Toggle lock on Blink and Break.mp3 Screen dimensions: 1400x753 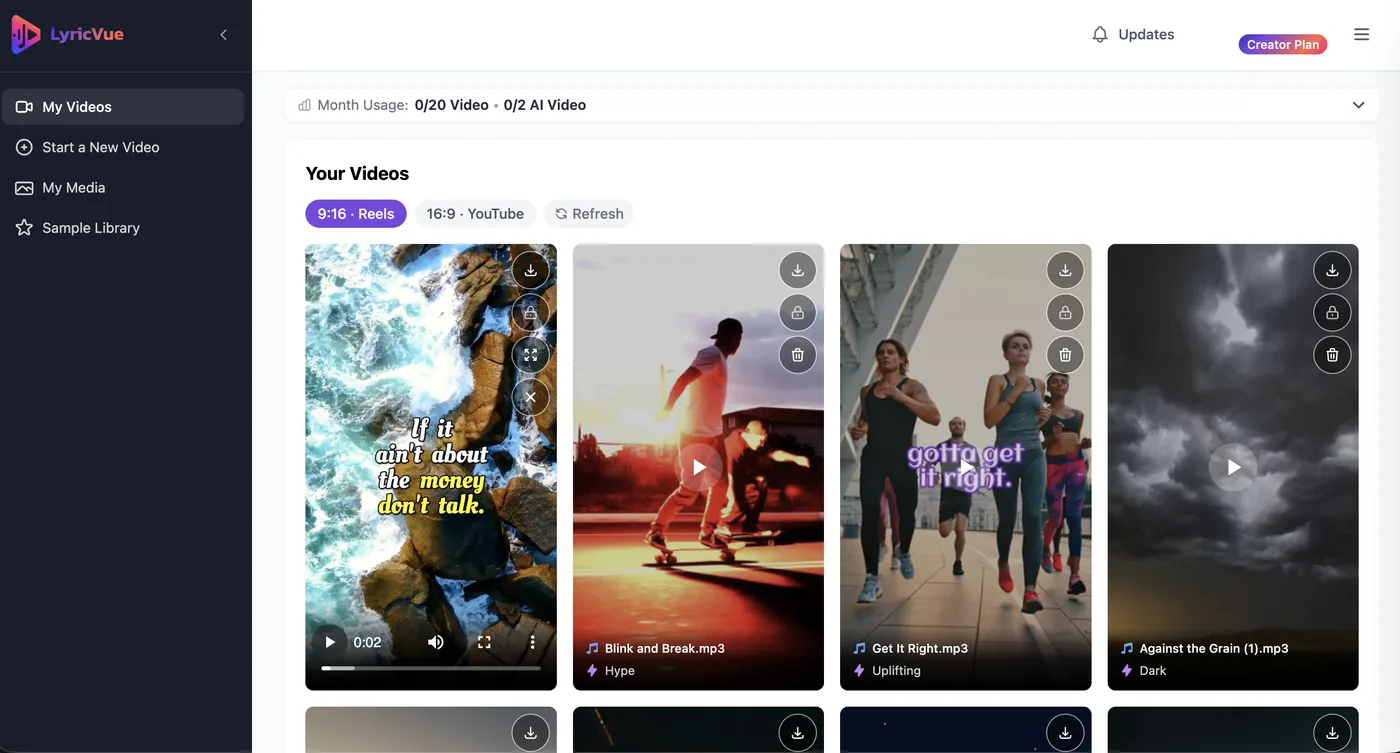pyautogui.click(x=798, y=312)
